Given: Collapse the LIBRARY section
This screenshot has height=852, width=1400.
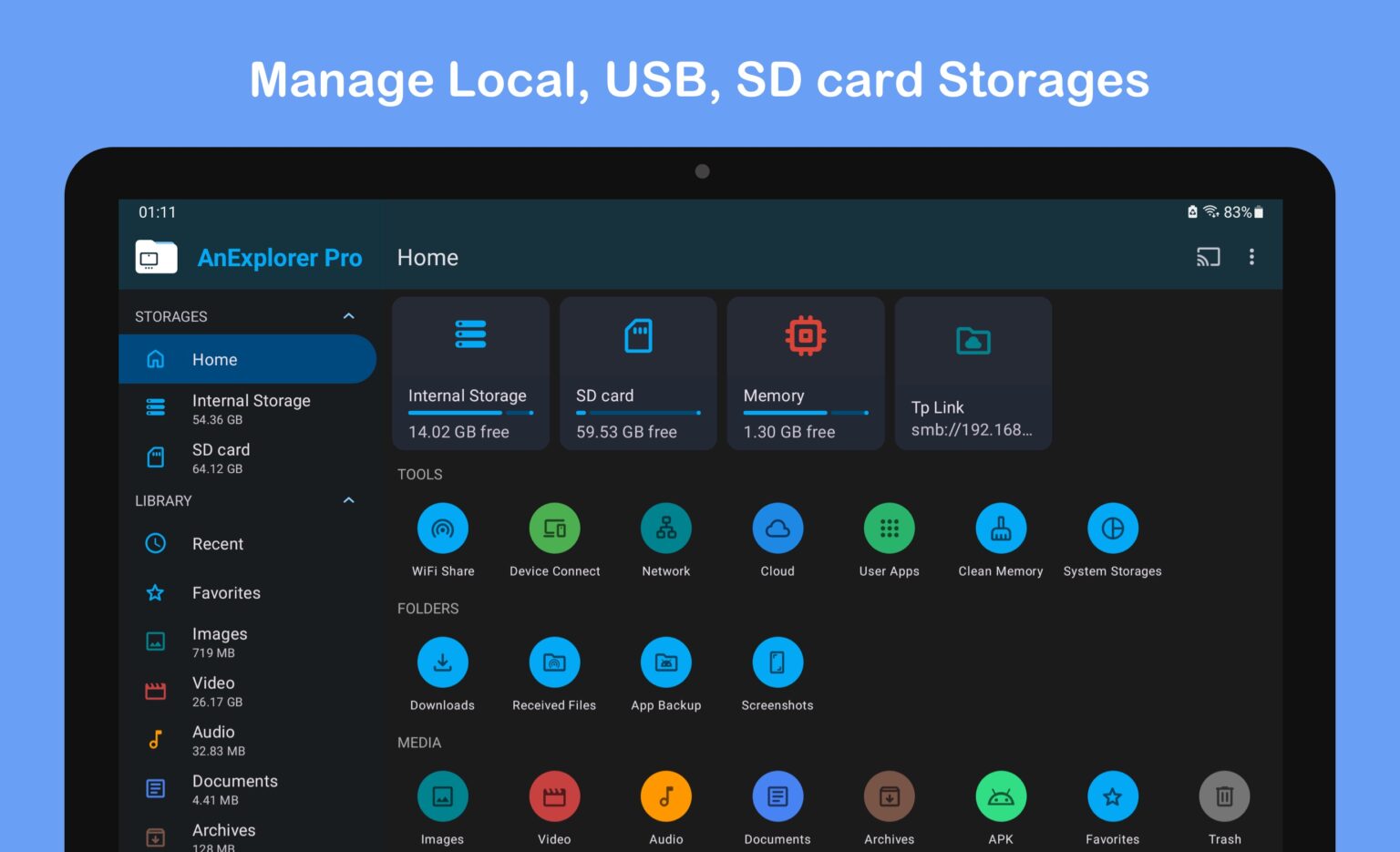Looking at the screenshot, I should click(x=348, y=500).
